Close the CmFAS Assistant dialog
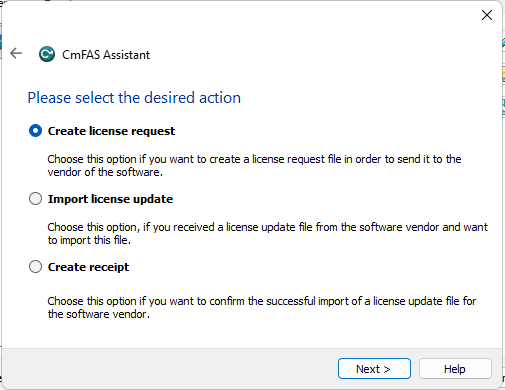This screenshot has height=390, width=505. tap(487, 15)
